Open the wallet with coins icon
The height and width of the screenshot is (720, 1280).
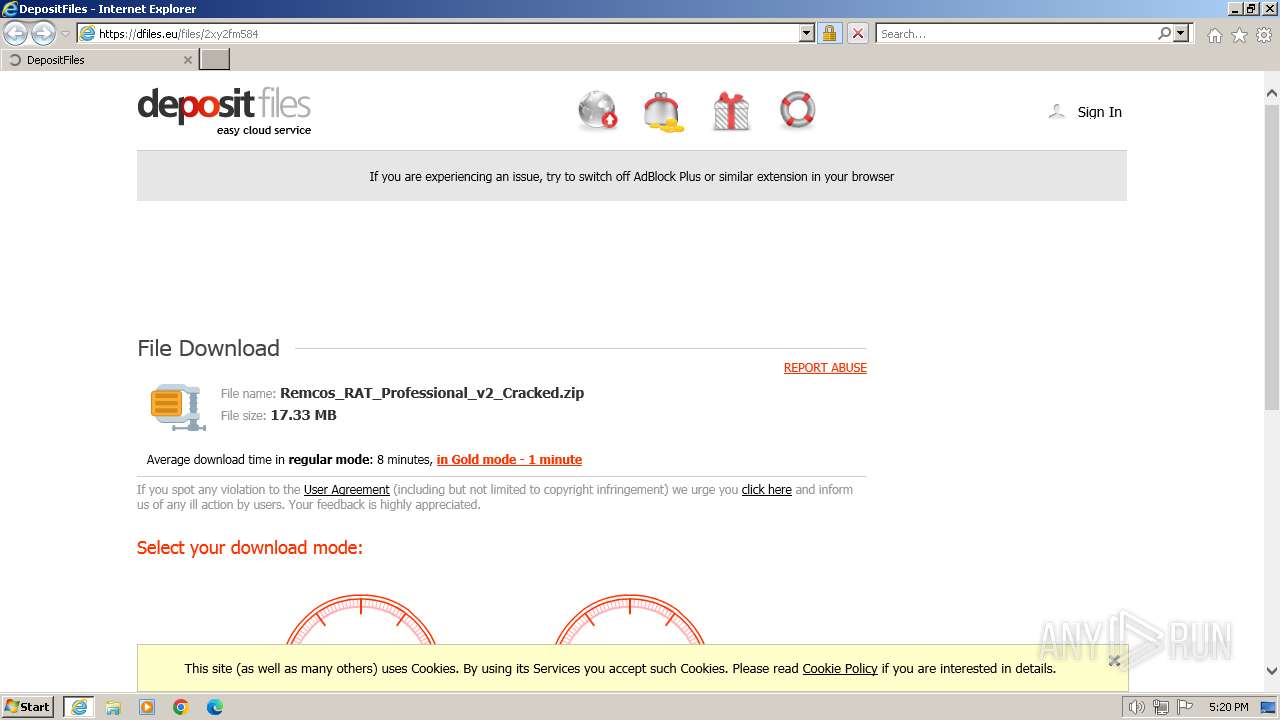point(664,112)
